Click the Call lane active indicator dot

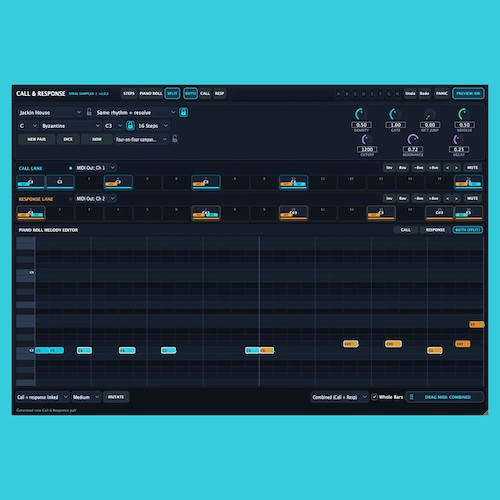(70, 168)
